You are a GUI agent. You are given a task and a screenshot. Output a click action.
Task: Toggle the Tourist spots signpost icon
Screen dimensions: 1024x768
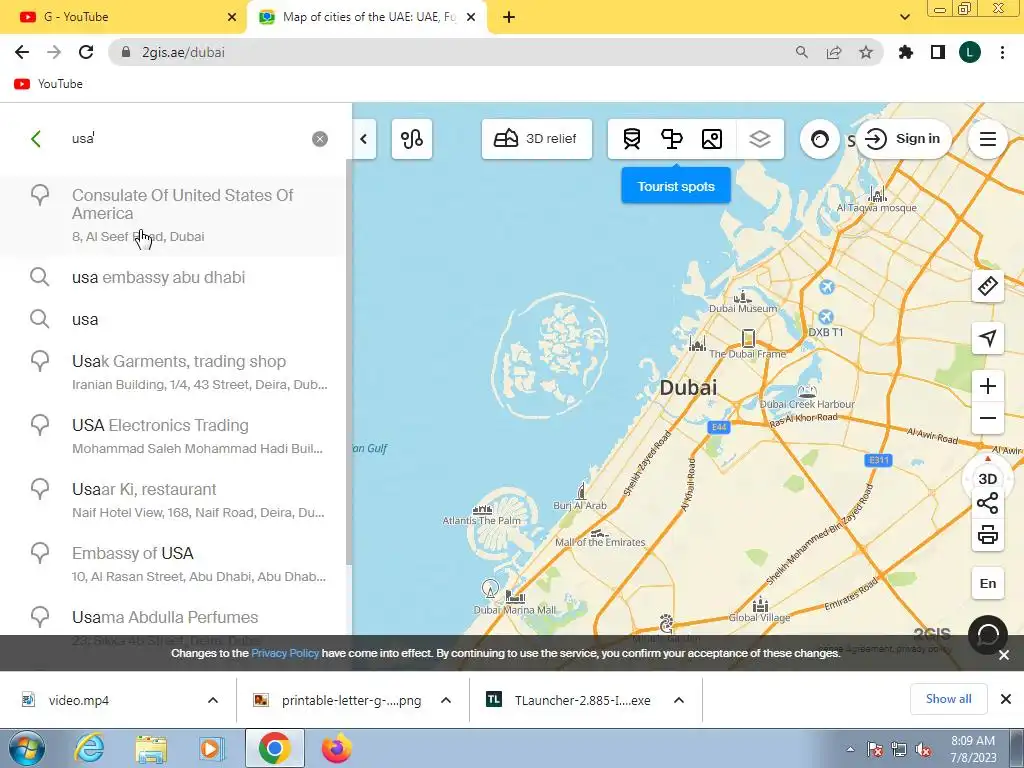(672, 138)
